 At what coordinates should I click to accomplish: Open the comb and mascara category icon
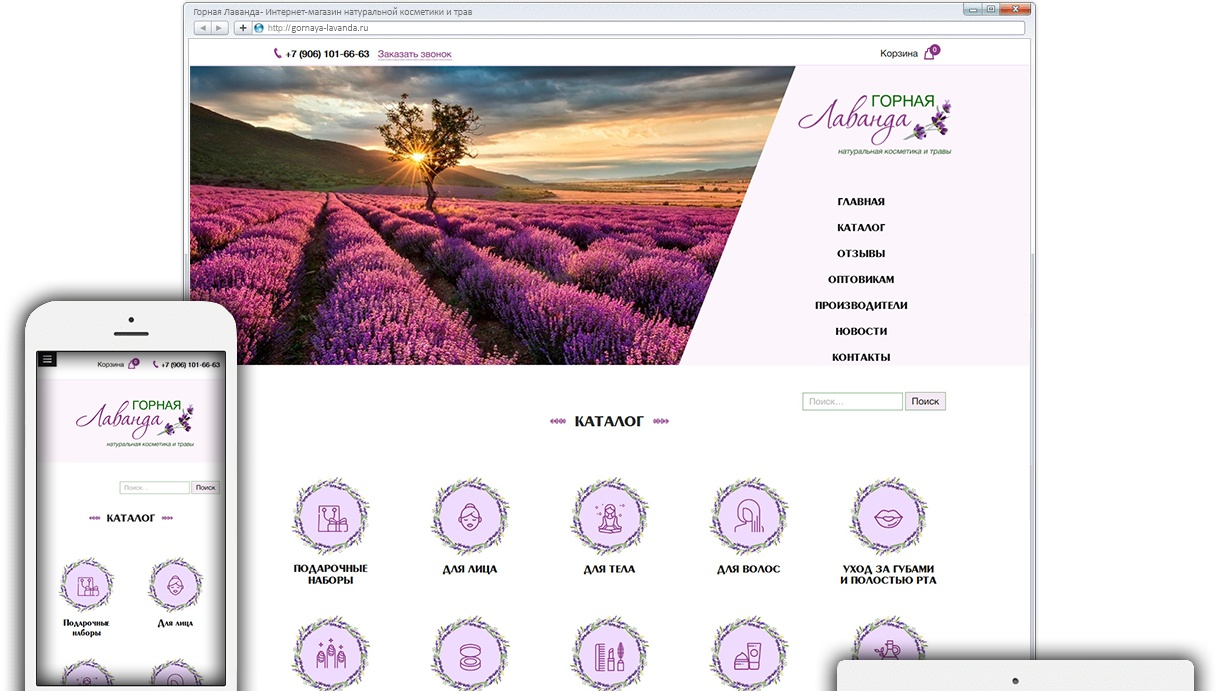[x=609, y=653]
